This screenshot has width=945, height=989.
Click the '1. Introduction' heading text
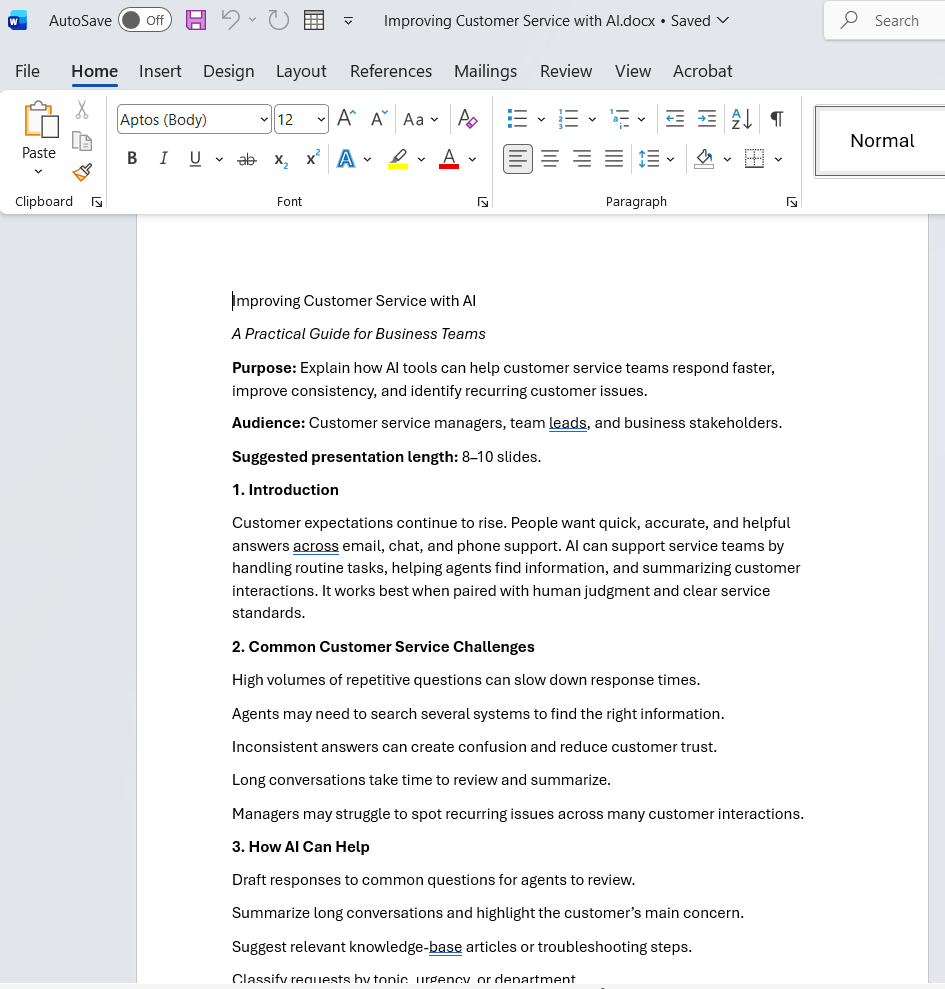[x=285, y=490]
